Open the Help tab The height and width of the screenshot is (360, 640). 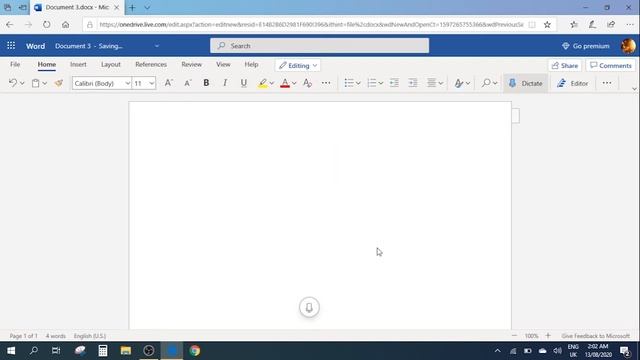[251, 64]
